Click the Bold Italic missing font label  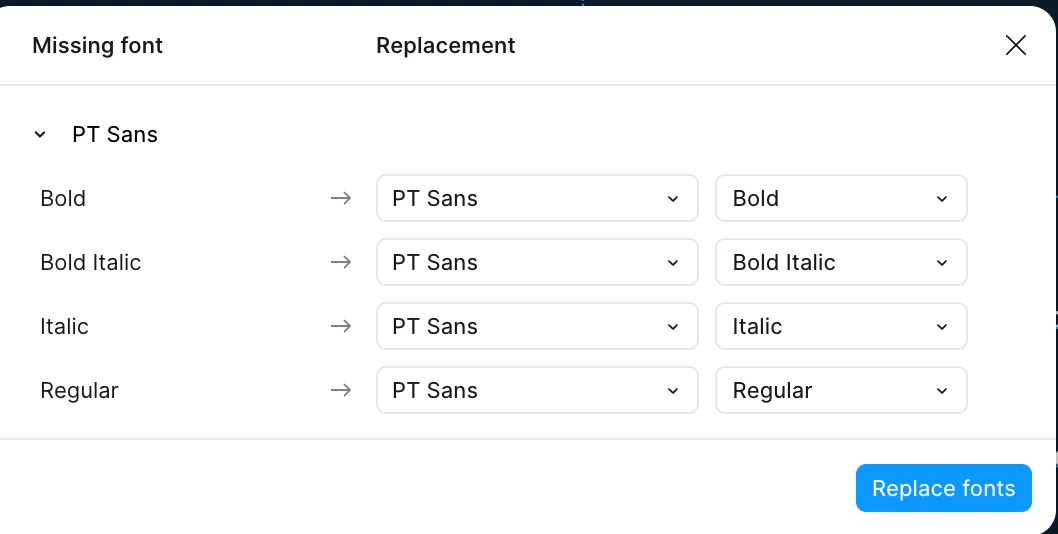pyautogui.click(x=90, y=262)
